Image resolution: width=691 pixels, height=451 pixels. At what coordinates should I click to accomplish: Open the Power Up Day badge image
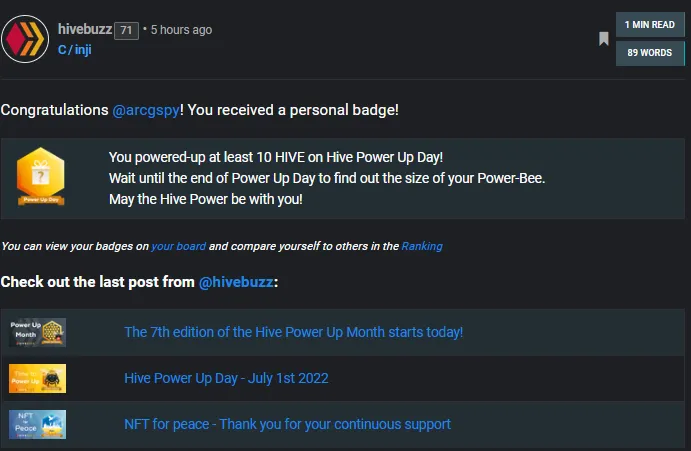point(41,176)
